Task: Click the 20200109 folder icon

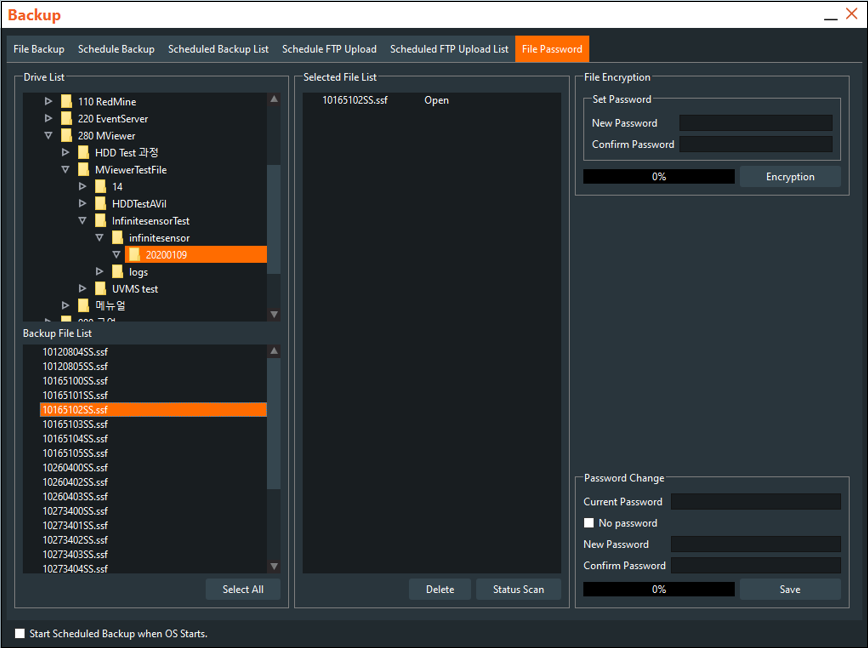Action: click(135, 255)
